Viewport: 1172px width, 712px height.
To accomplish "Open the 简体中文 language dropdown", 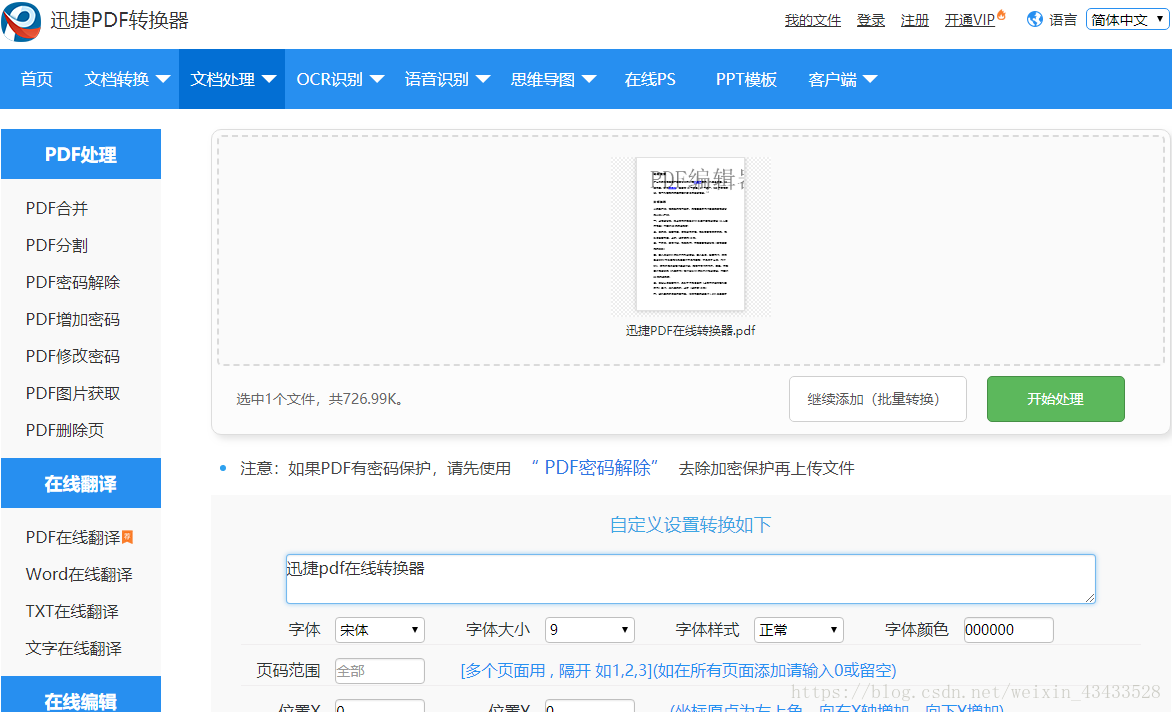I will pos(1128,19).
